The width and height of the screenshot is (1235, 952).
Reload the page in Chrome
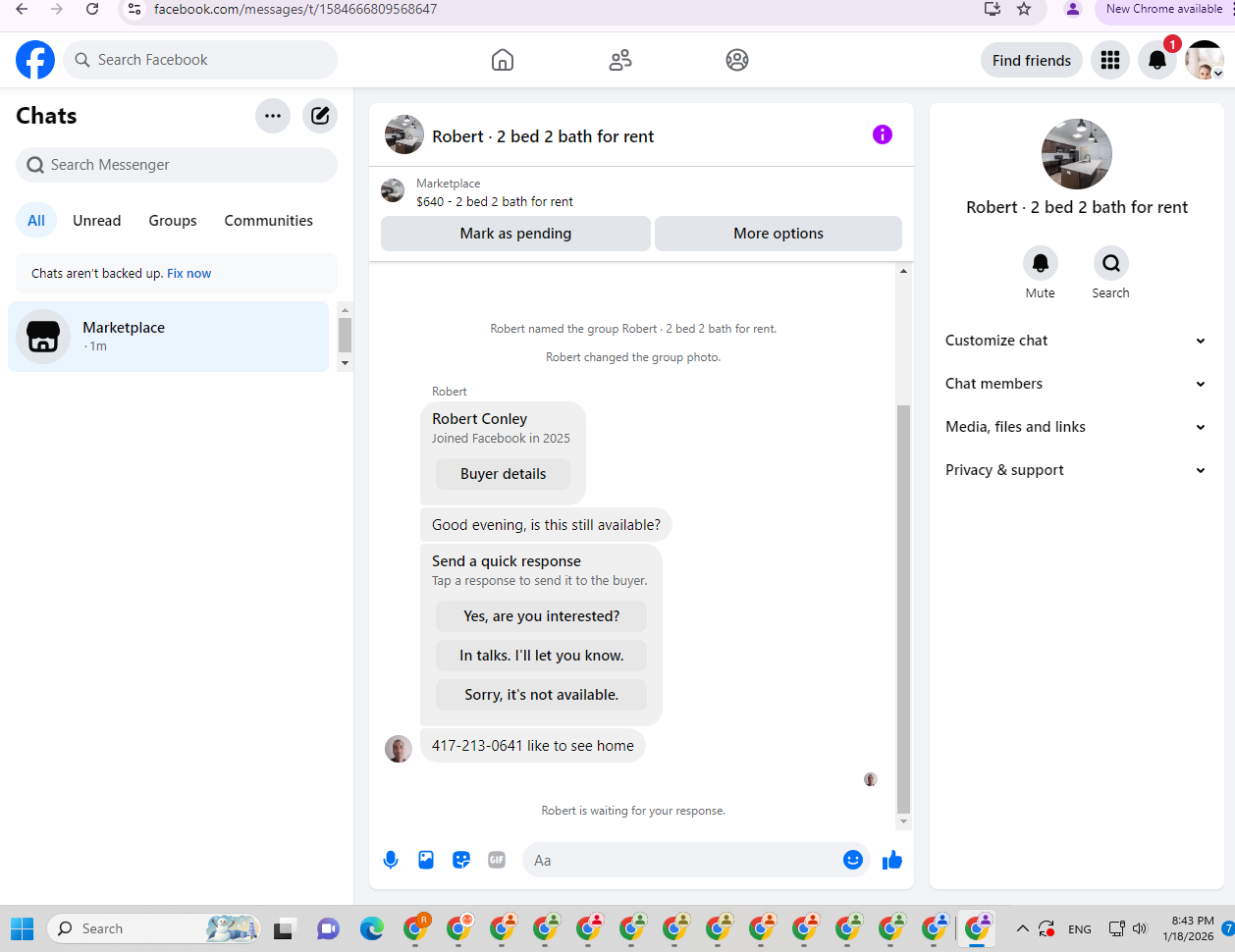[92, 9]
